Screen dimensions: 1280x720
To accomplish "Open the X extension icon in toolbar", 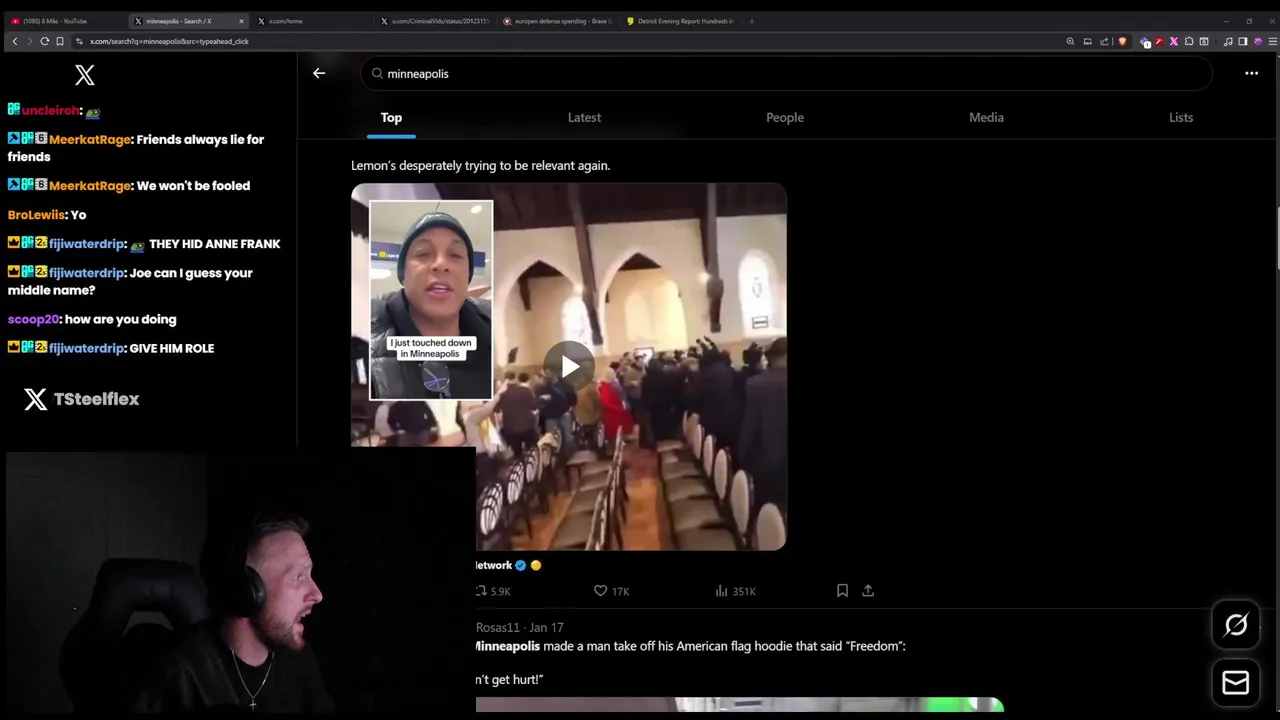I will 1174,41.
